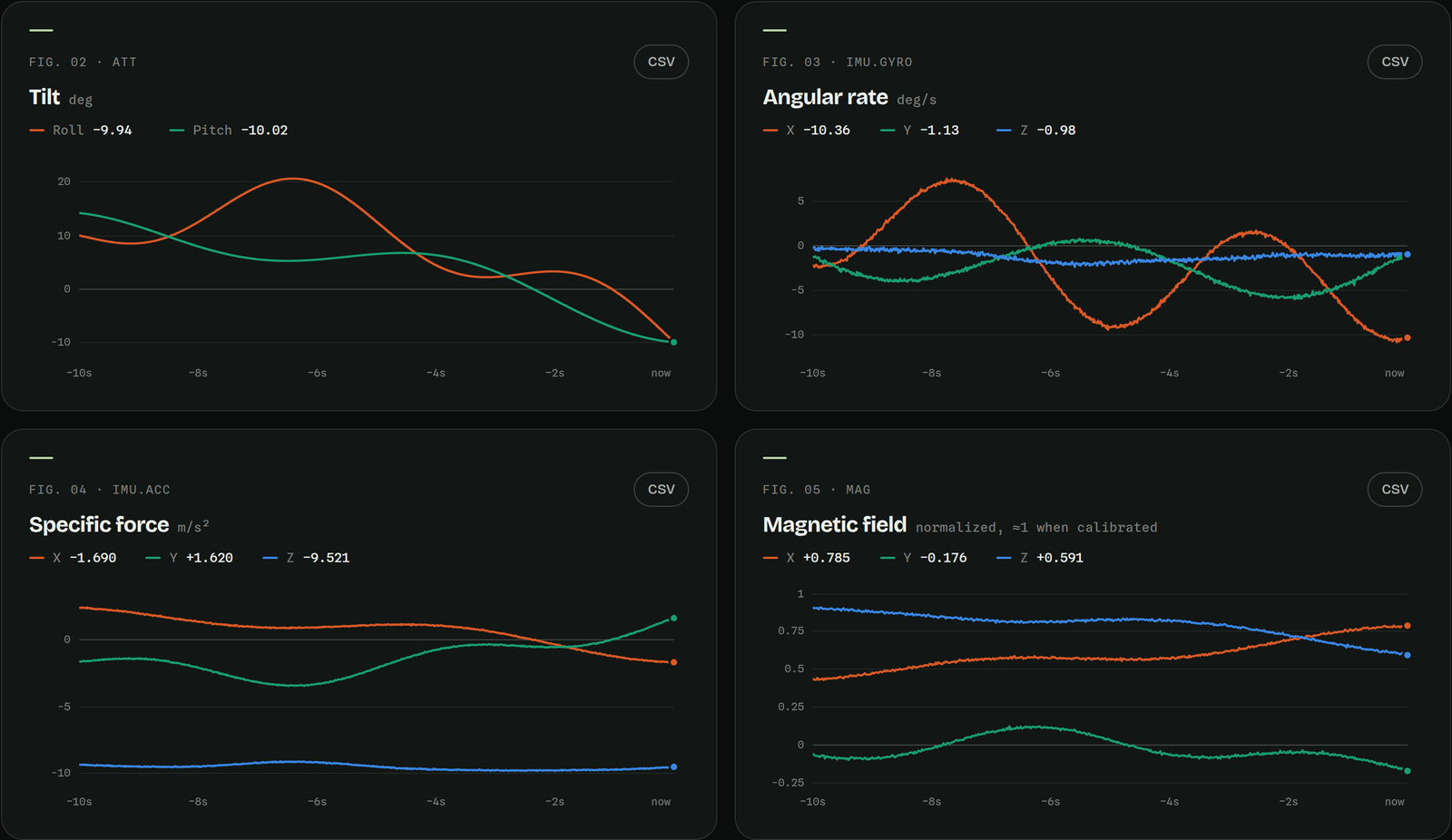The height and width of the screenshot is (840, 1452).
Task: Click the Magnetic field X value +0.785
Action: [x=827, y=558]
